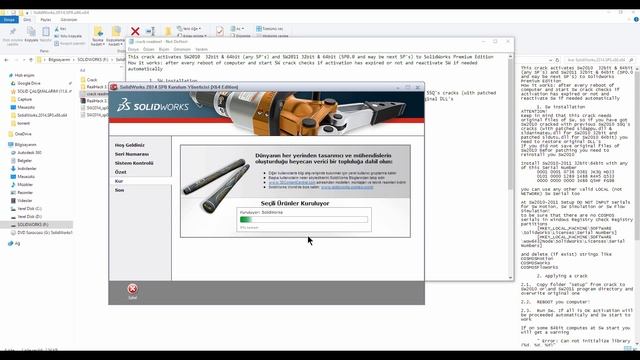Image resolution: width=640 pixels, height=360 pixels.
Task: Open Biçim menu in Notepad window
Action: click(x=164, y=49)
